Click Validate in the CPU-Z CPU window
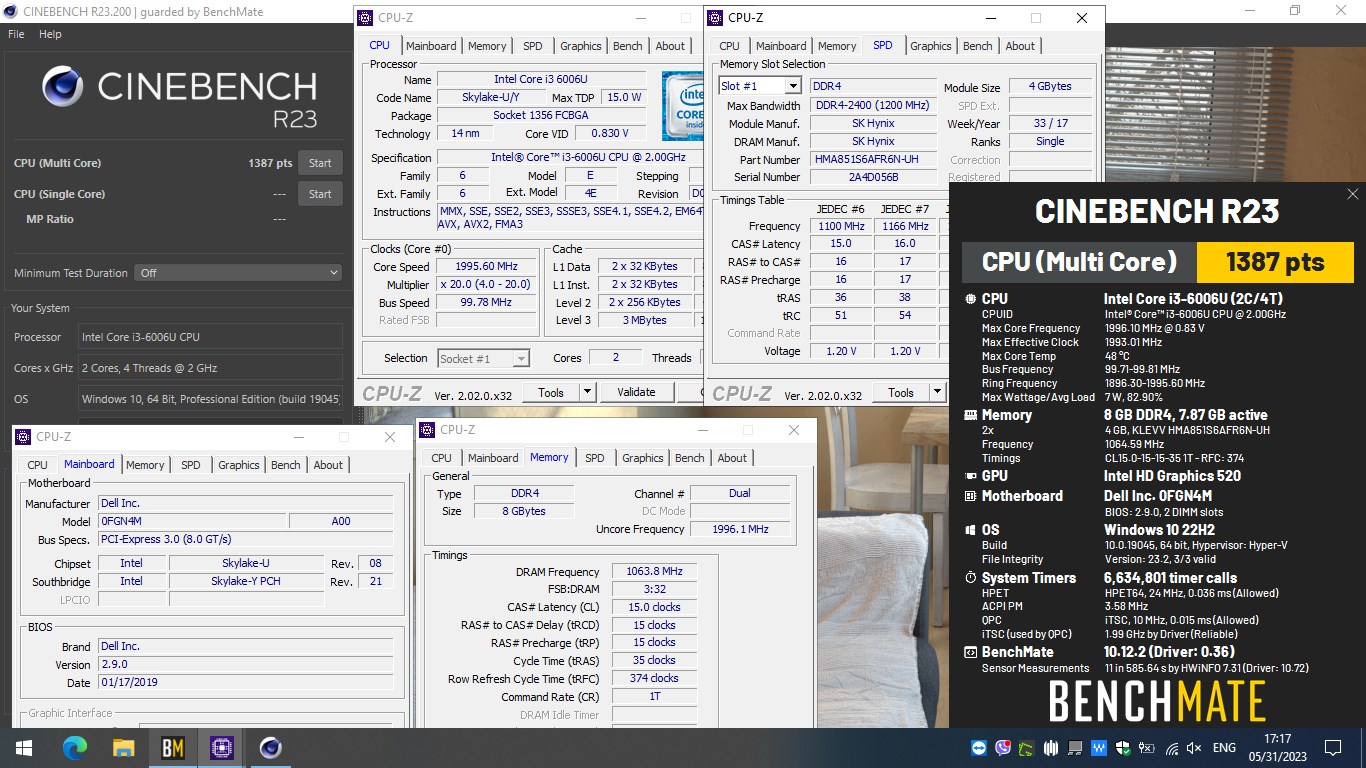 click(636, 392)
